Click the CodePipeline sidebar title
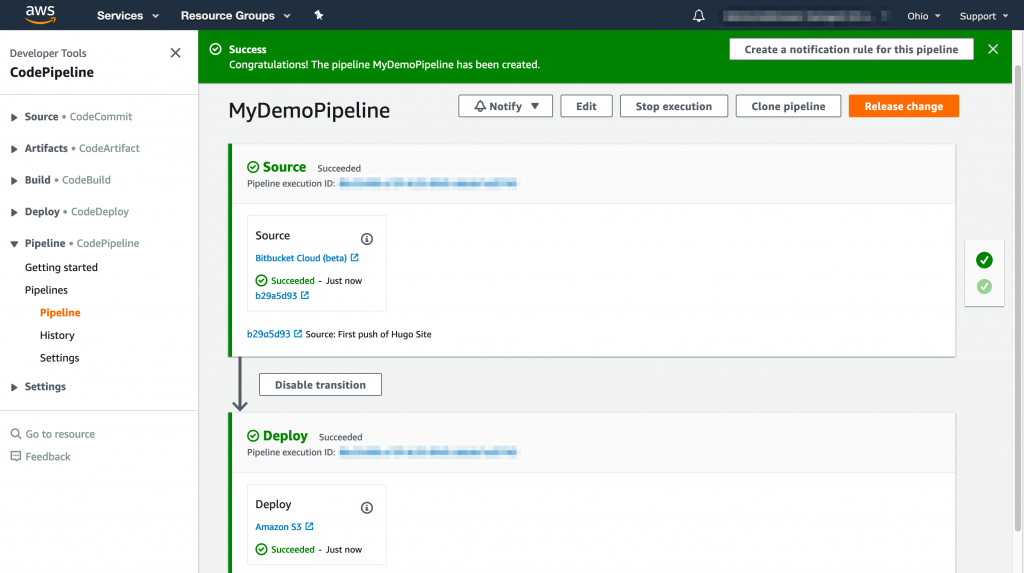 [x=52, y=73]
